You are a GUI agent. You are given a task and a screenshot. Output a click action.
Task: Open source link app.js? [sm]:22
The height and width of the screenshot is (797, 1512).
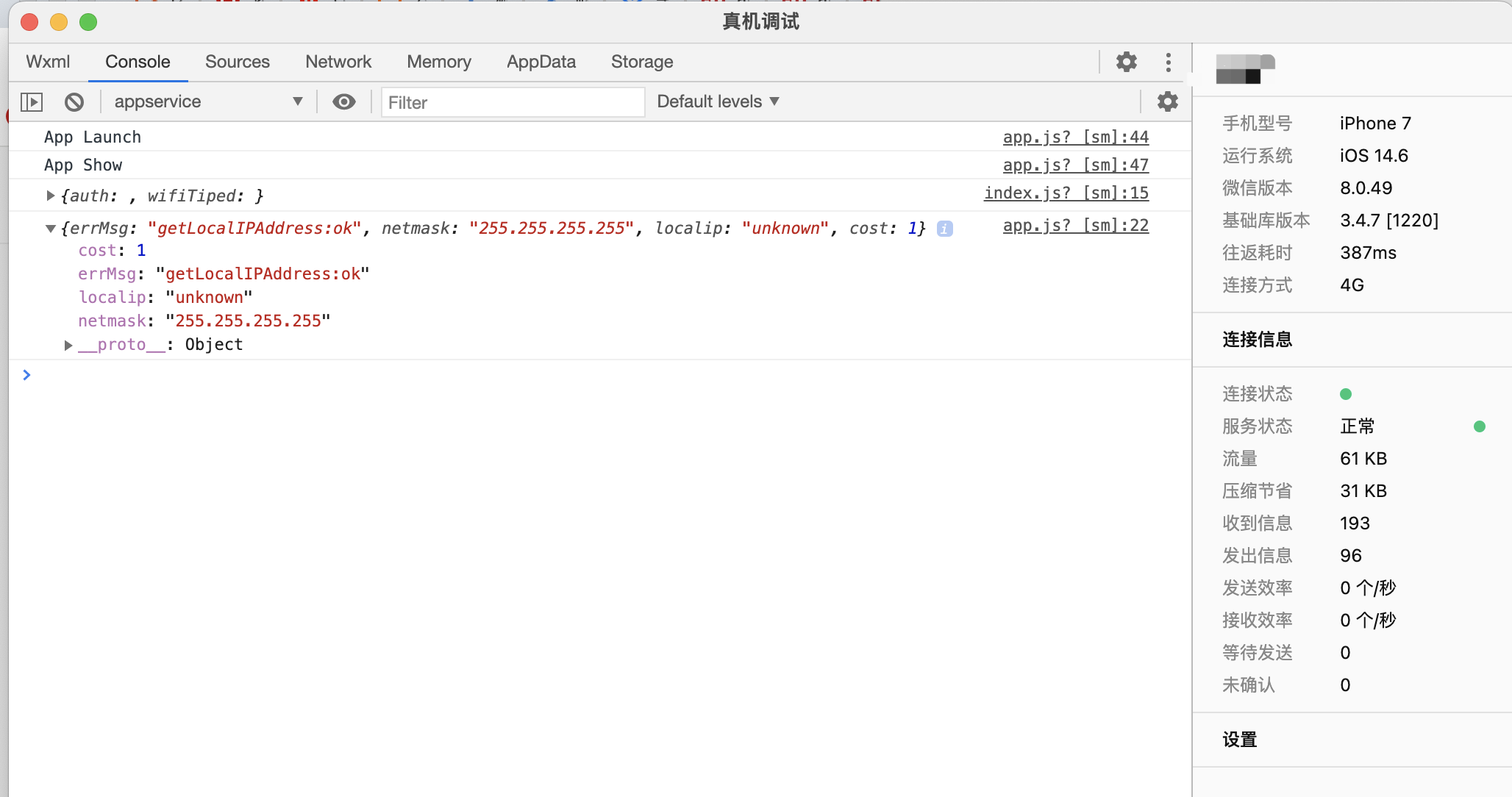tap(1075, 225)
